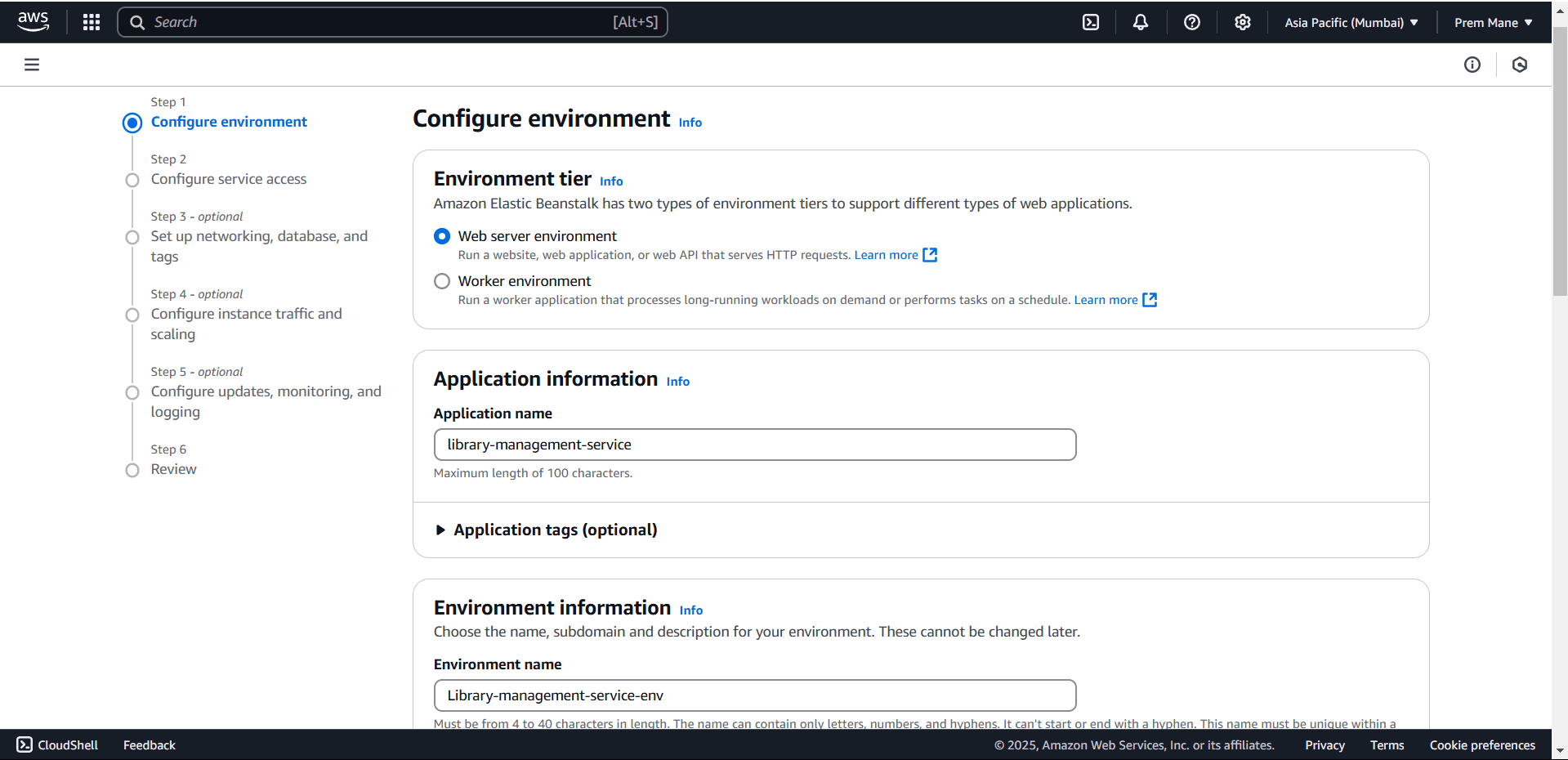Select Worker environment radio button
1568x760 pixels.
pyautogui.click(x=442, y=281)
